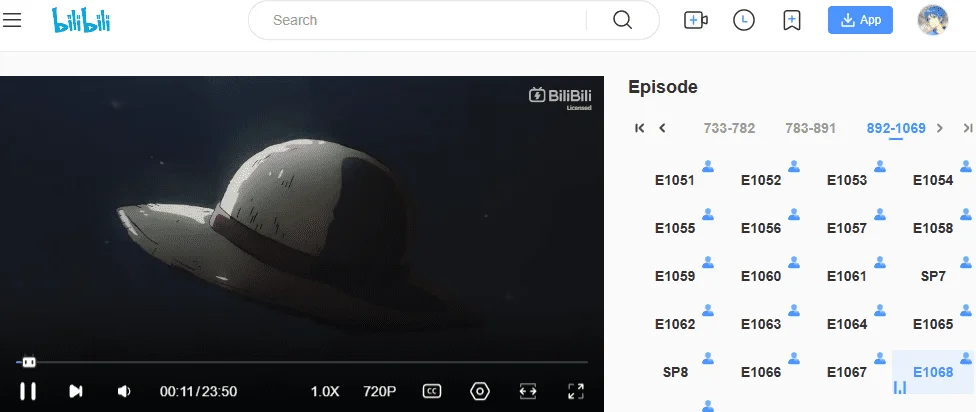Switch to the 733-782 episode tab
The height and width of the screenshot is (412, 976).
click(729, 128)
